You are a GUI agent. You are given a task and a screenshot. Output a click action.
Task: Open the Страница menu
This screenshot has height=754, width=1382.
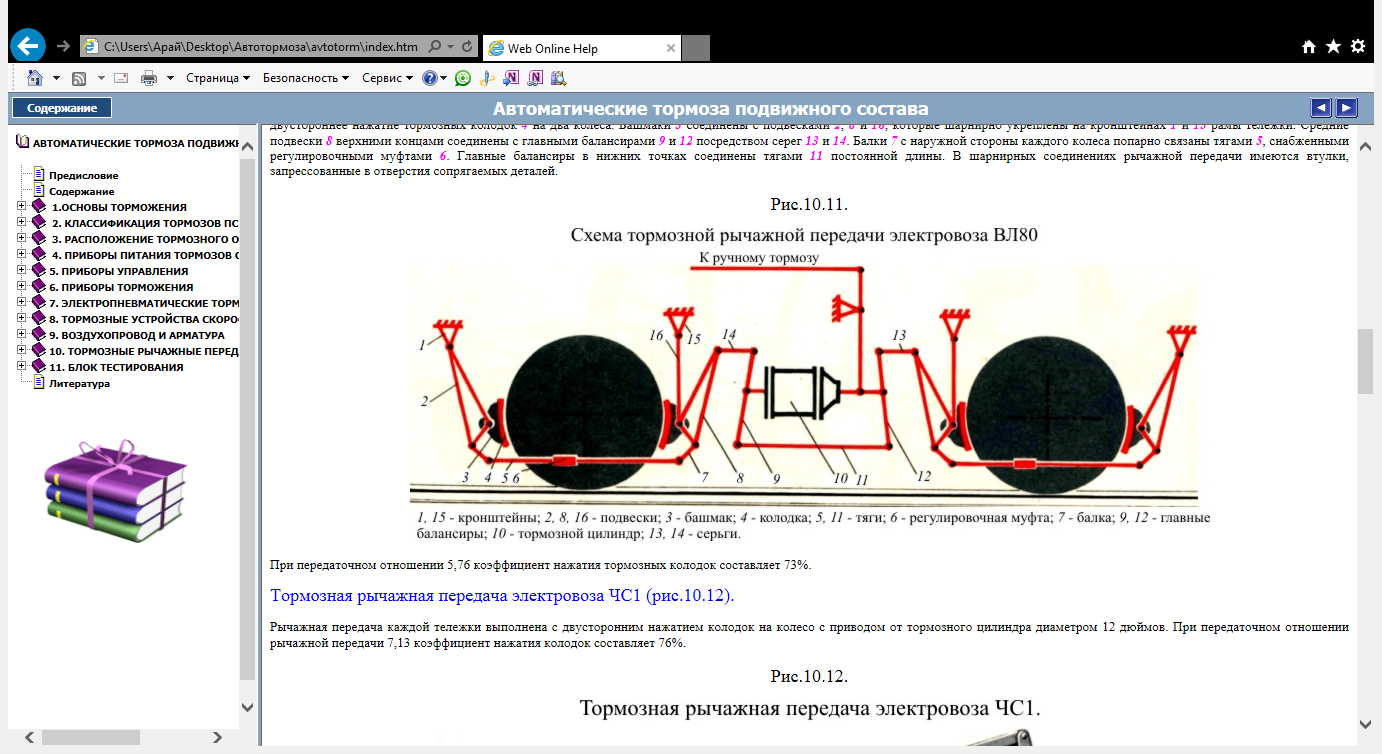(x=217, y=78)
